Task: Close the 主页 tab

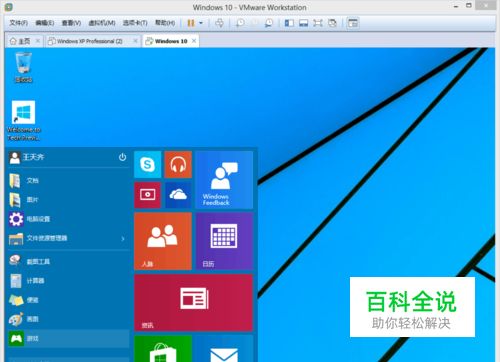Action: 38,41
